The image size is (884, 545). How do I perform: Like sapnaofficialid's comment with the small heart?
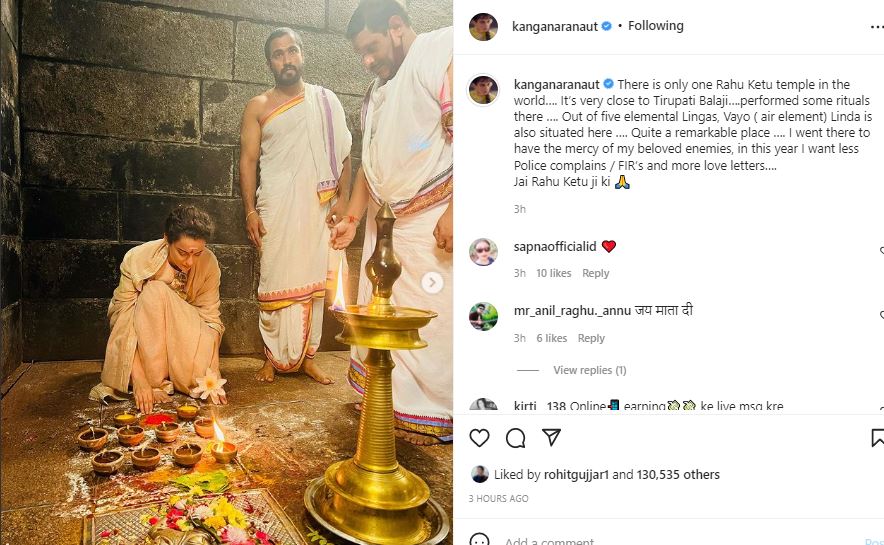(880, 248)
